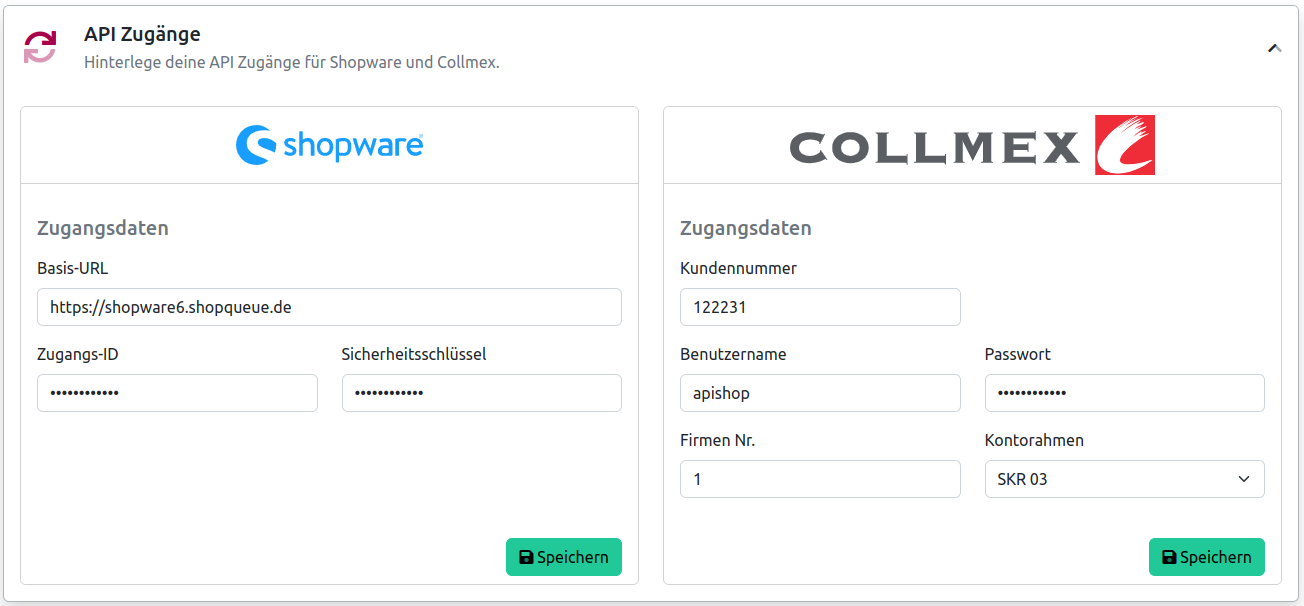1304x606 pixels.
Task: Click into the Collmex Passwort field
Action: point(1124,393)
